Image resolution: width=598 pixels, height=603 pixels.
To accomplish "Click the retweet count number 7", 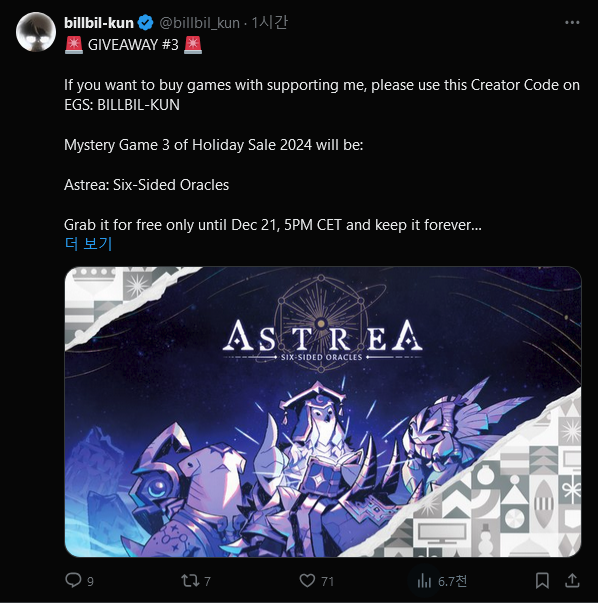I will [x=207, y=581].
